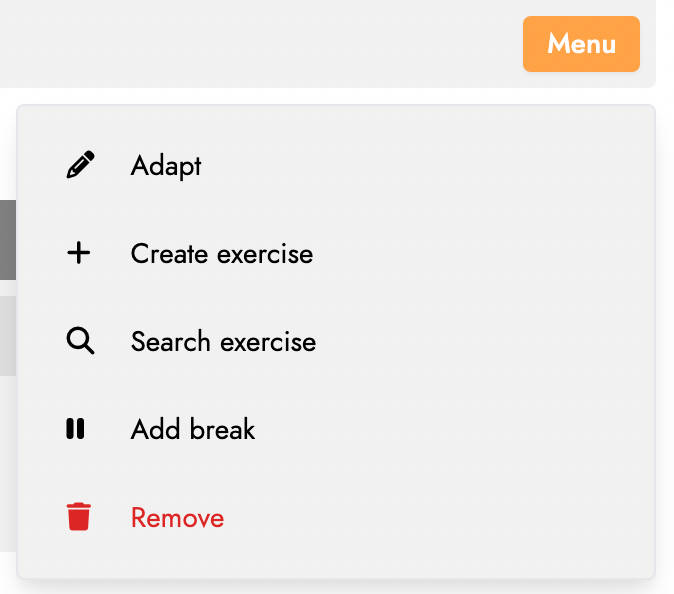
Task: Click the pause bars icon
Action: coord(75,429)
